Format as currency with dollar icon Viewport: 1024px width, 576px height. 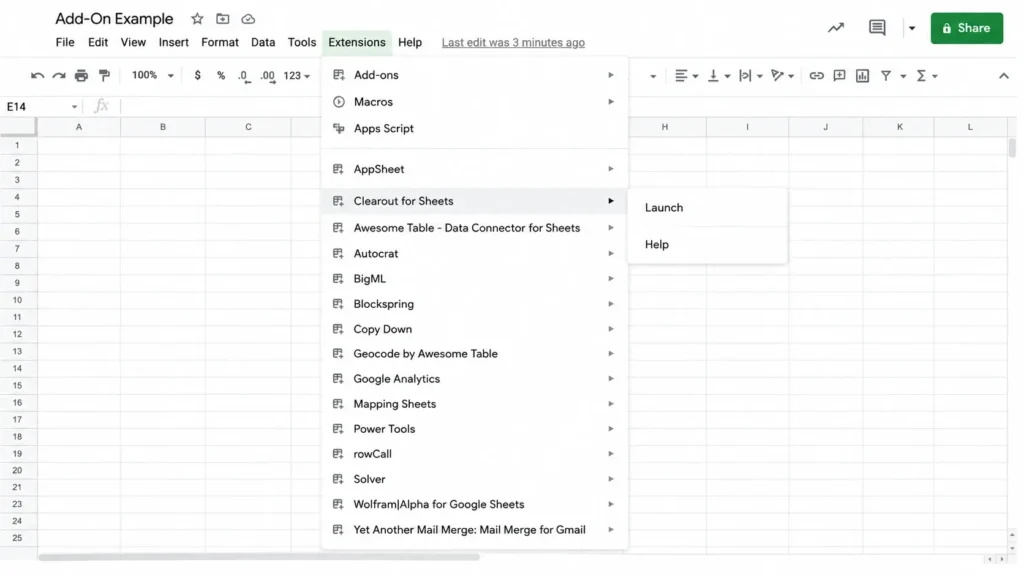tap(197, 76)
